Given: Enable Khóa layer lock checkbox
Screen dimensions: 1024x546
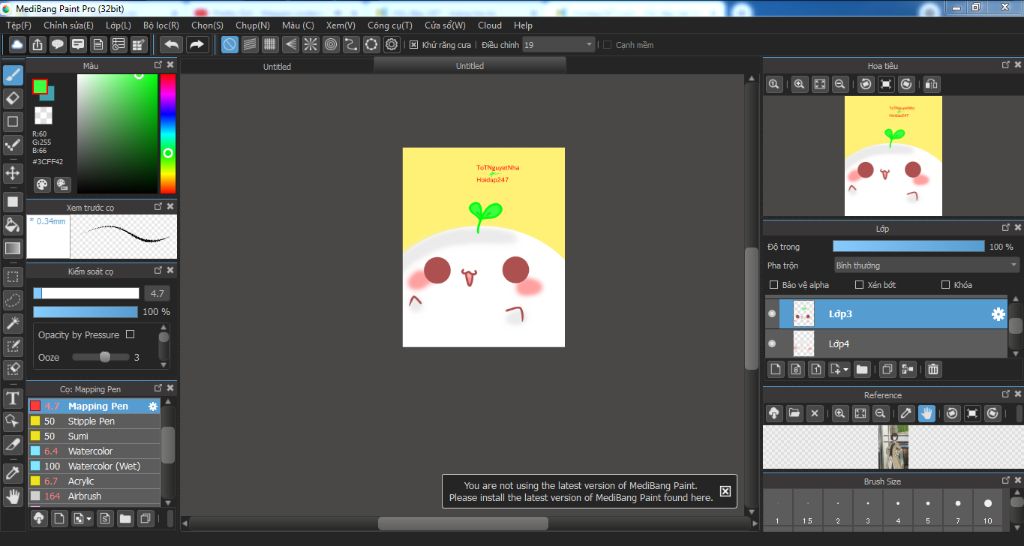Looking at the screenshot, I should pos(945,285).
